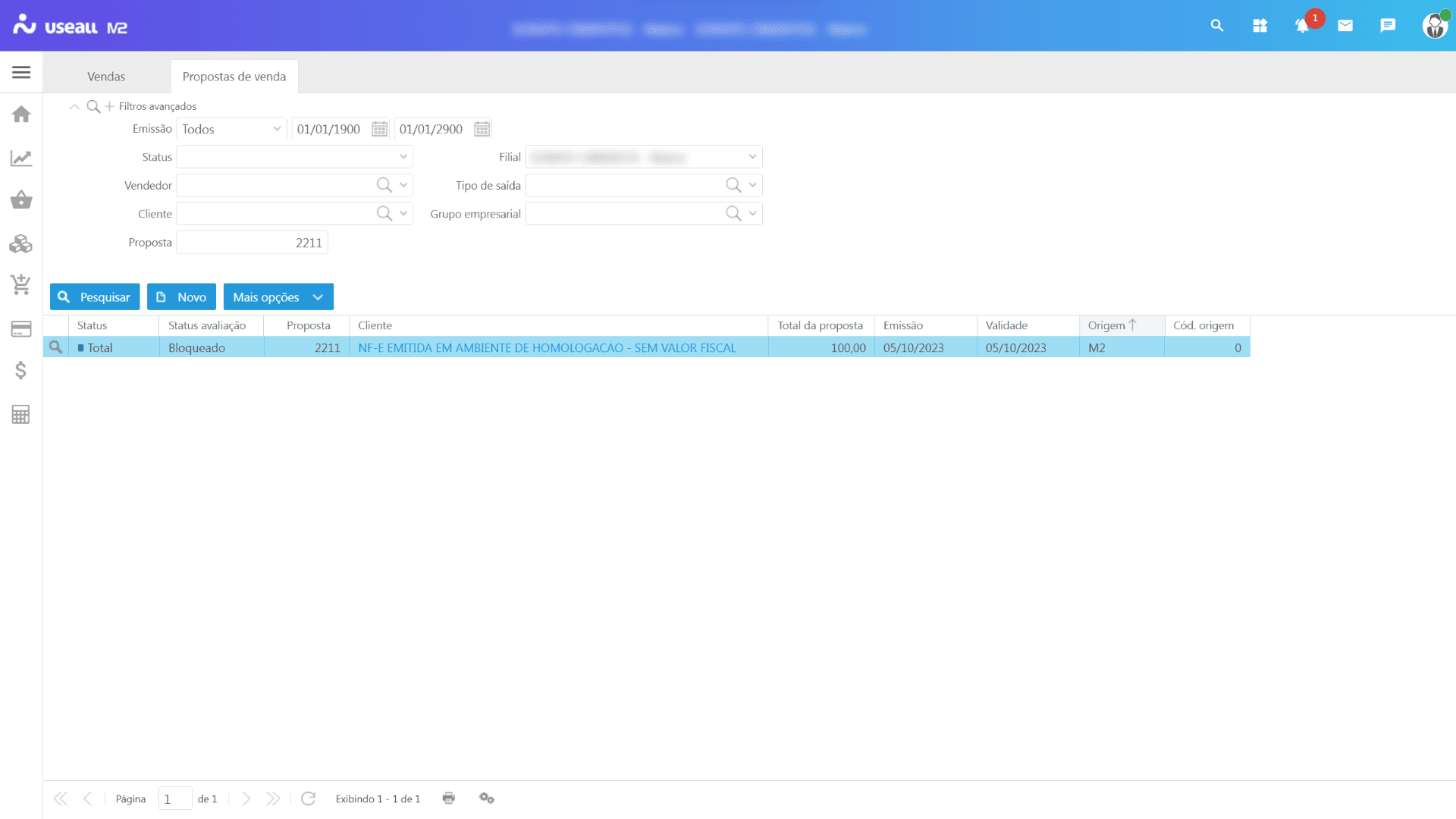The width and height of the screenshot is (1456, 819).
Task: Open the shopping basket sidebar module
Action: coord(21,200)
